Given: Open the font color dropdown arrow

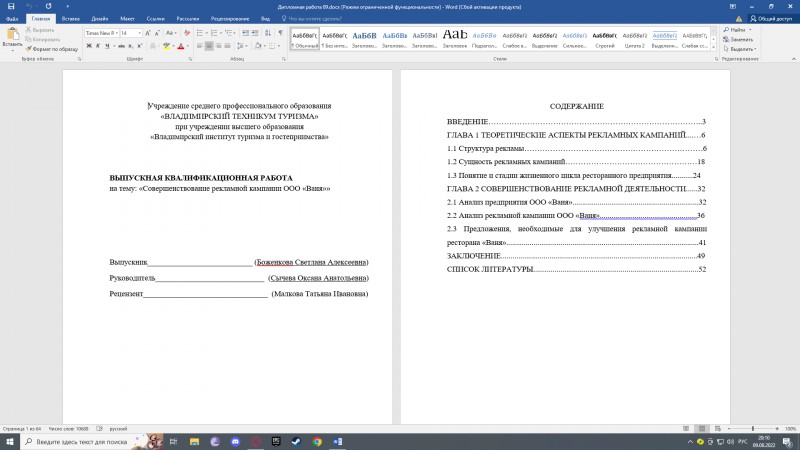Looking at the screenshot, I should click(x=187, y=46).
